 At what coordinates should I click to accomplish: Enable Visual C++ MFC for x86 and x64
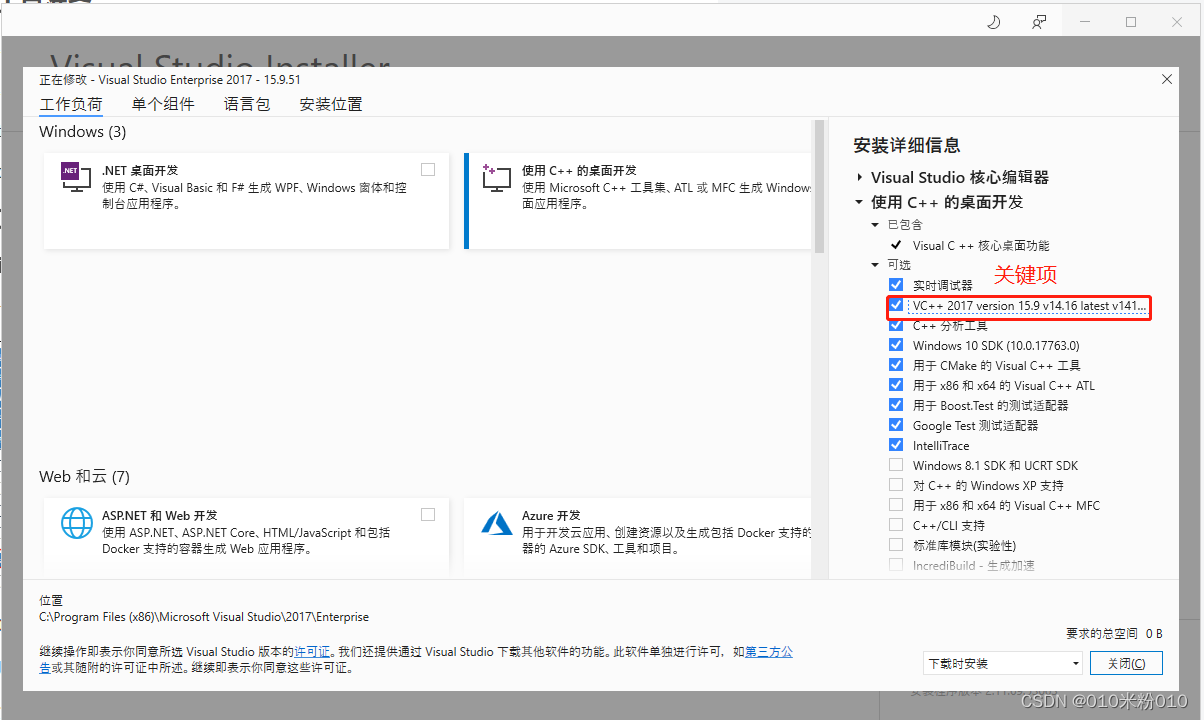896,505
